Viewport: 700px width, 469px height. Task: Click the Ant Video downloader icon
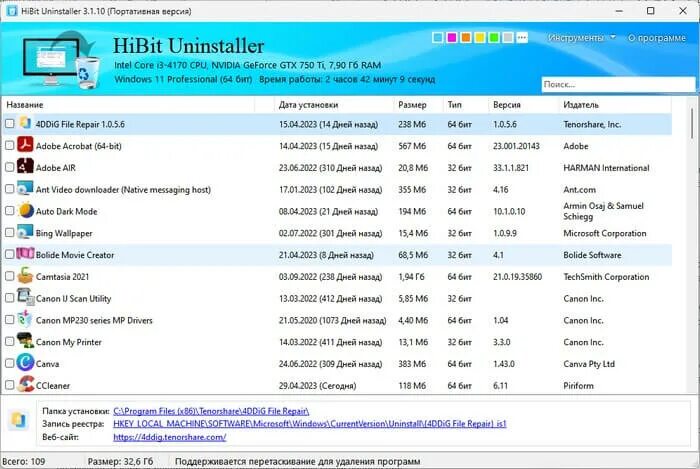tap(25, 189)
